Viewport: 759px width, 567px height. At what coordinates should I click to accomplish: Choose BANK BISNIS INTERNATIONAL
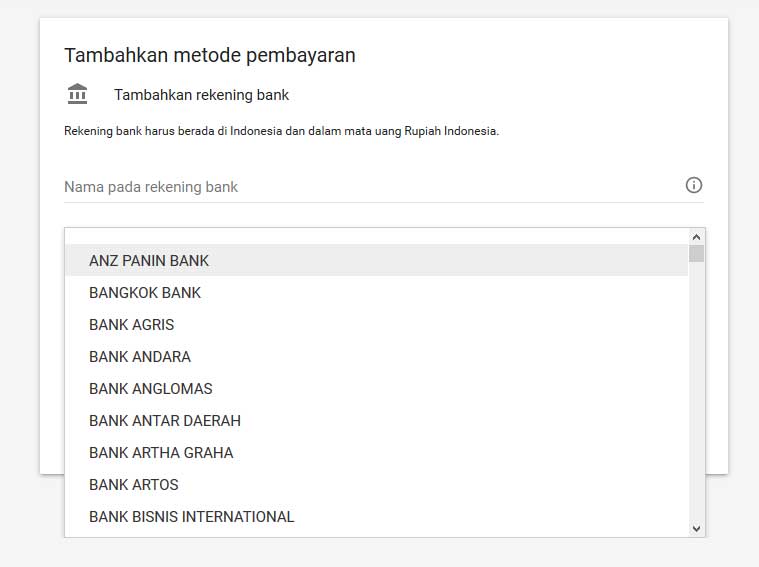pyautogui.click(x=377, y=516)
